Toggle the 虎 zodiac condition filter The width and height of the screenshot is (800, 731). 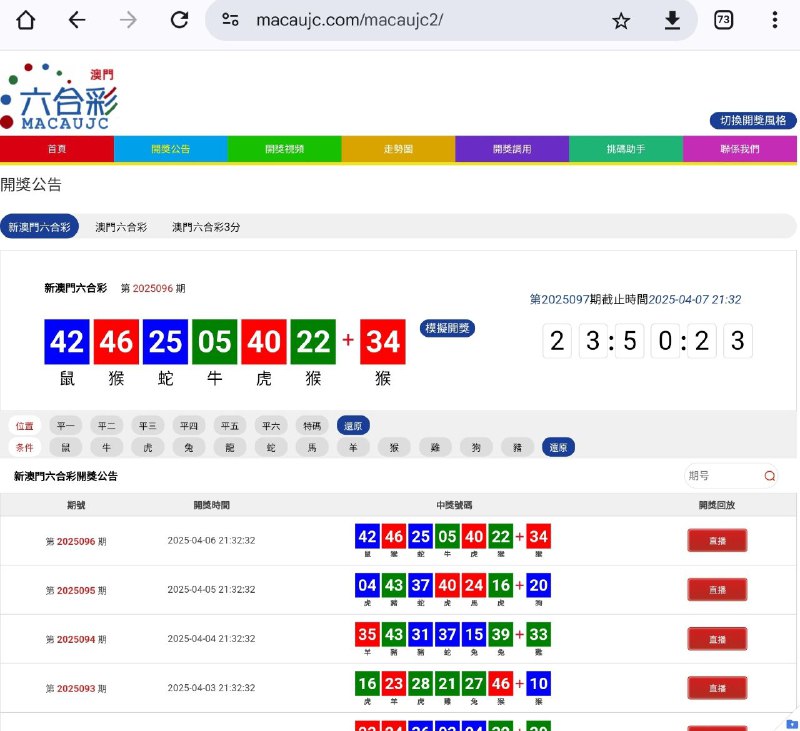pyautogui.click(x=147, y=447)
